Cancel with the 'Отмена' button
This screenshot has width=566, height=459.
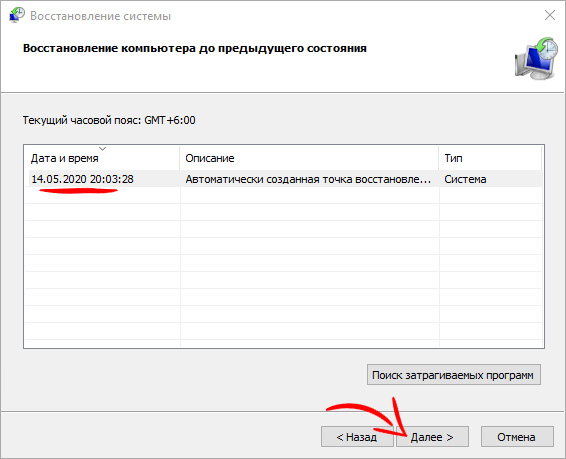click(x=517, y=437)
